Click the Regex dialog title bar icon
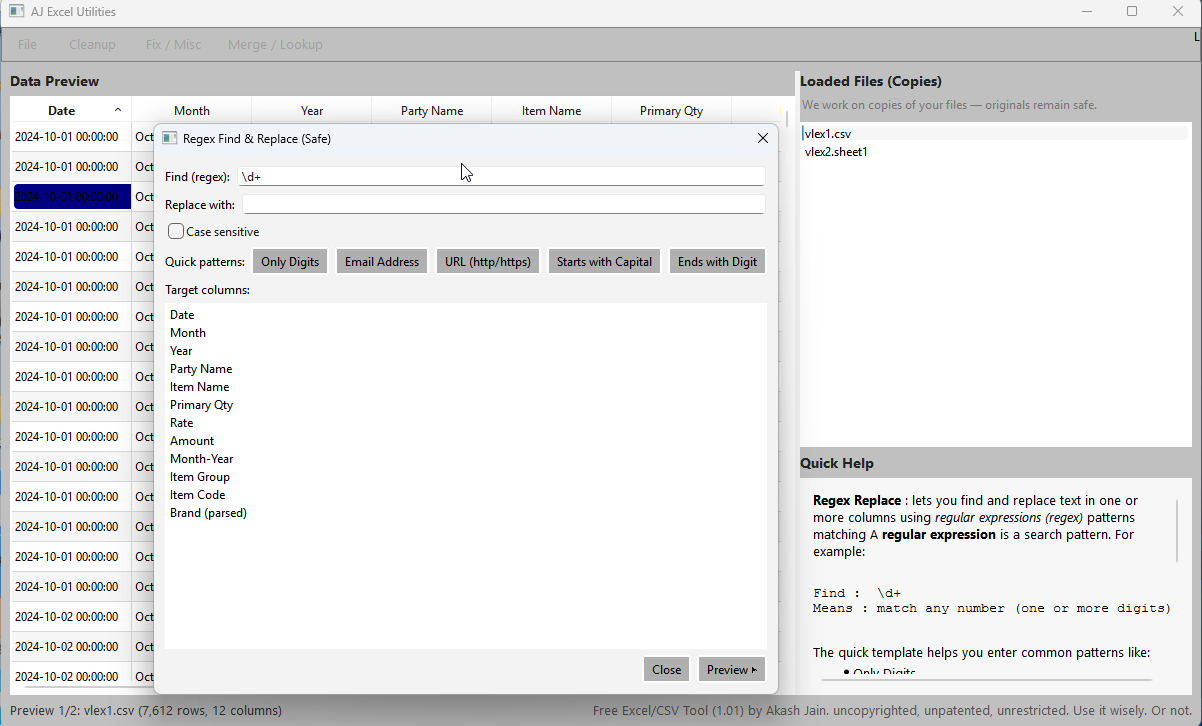The height and width of the screenshot is (726, 1202). coord(169,138)
